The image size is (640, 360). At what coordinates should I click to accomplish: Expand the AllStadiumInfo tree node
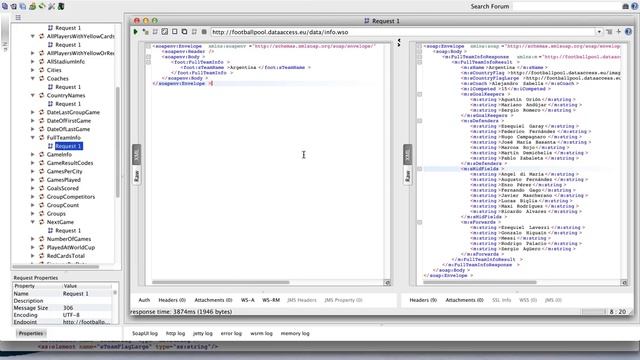[33, 62]
